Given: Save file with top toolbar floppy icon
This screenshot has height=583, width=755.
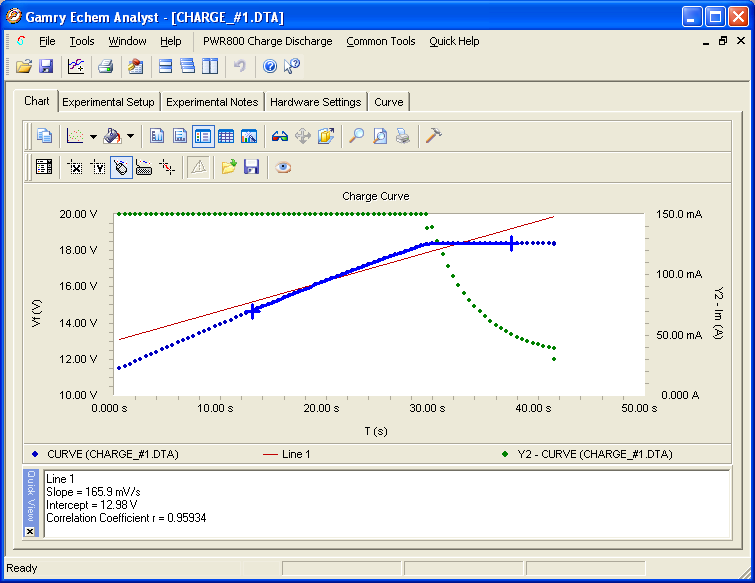Looking at the screenshot, I should click(46, 66).
